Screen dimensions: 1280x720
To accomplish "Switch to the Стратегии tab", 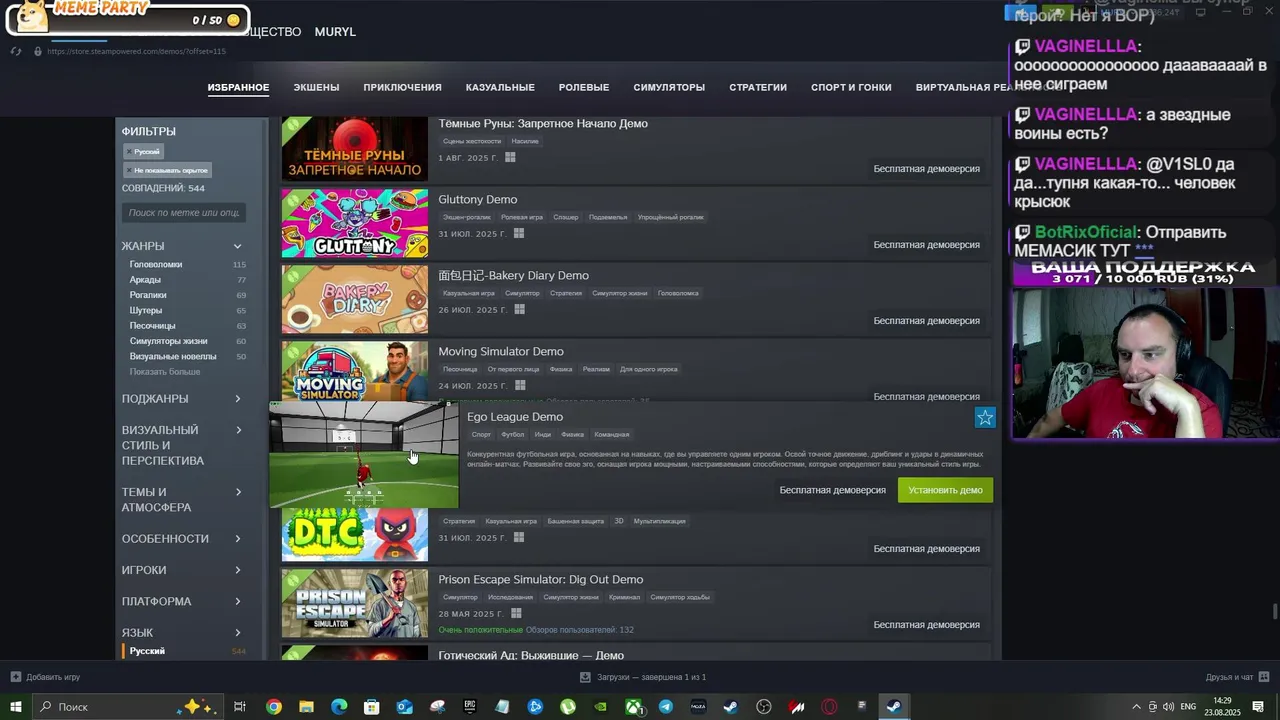I will tap(758, 87).
